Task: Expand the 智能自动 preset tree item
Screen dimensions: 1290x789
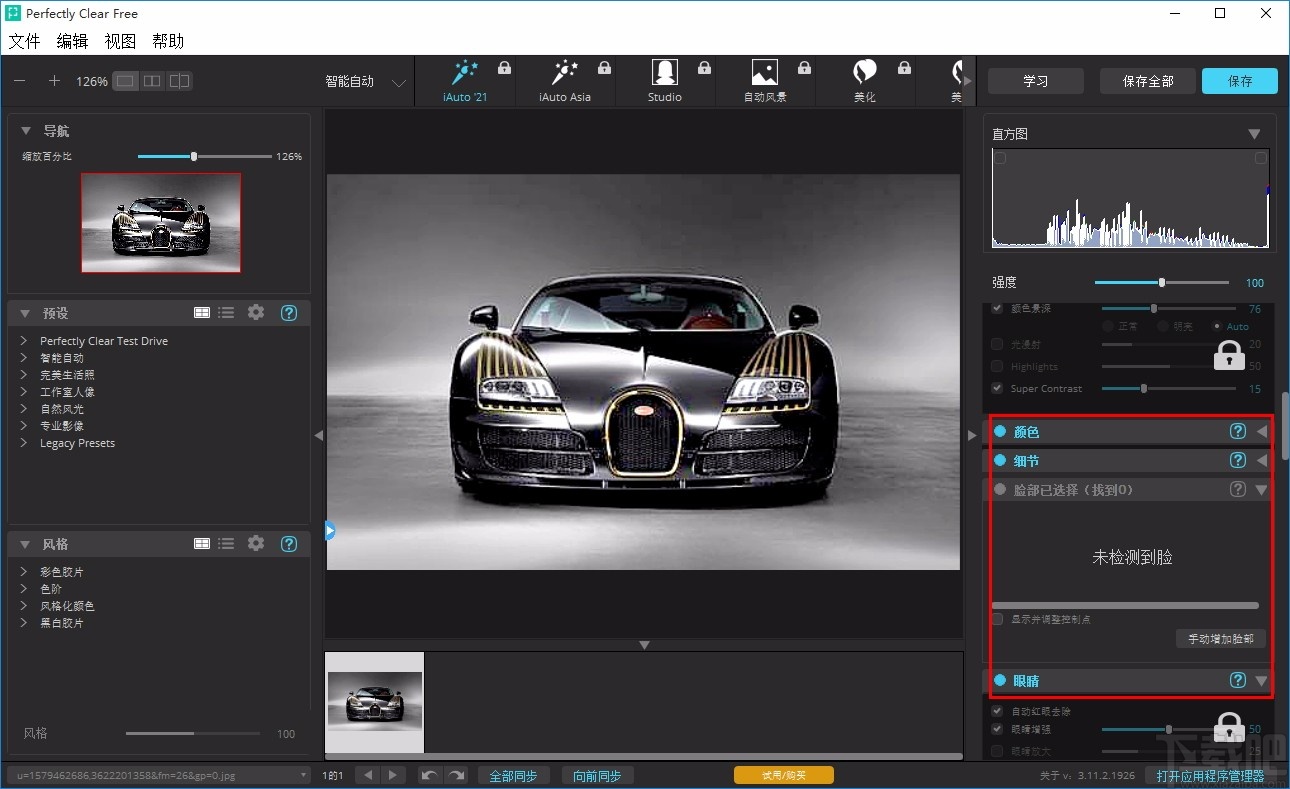Action: pos(23,358)
